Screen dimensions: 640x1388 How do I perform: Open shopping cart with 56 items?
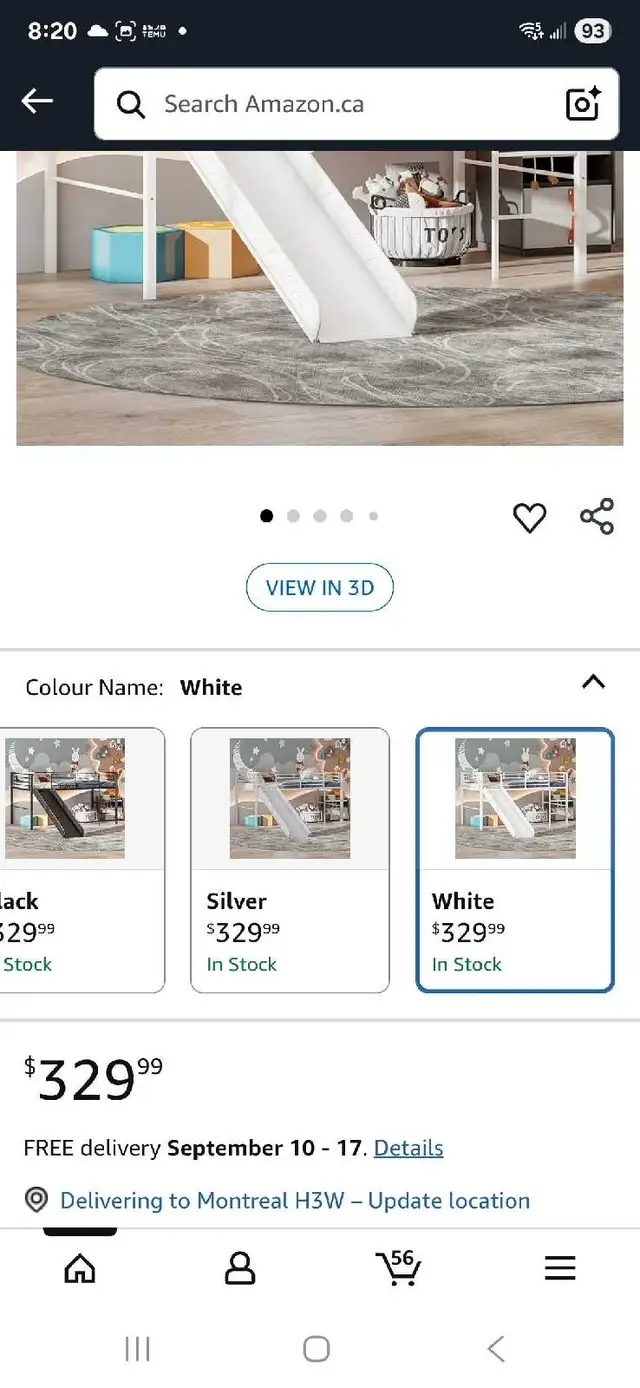coord(399,1268)
